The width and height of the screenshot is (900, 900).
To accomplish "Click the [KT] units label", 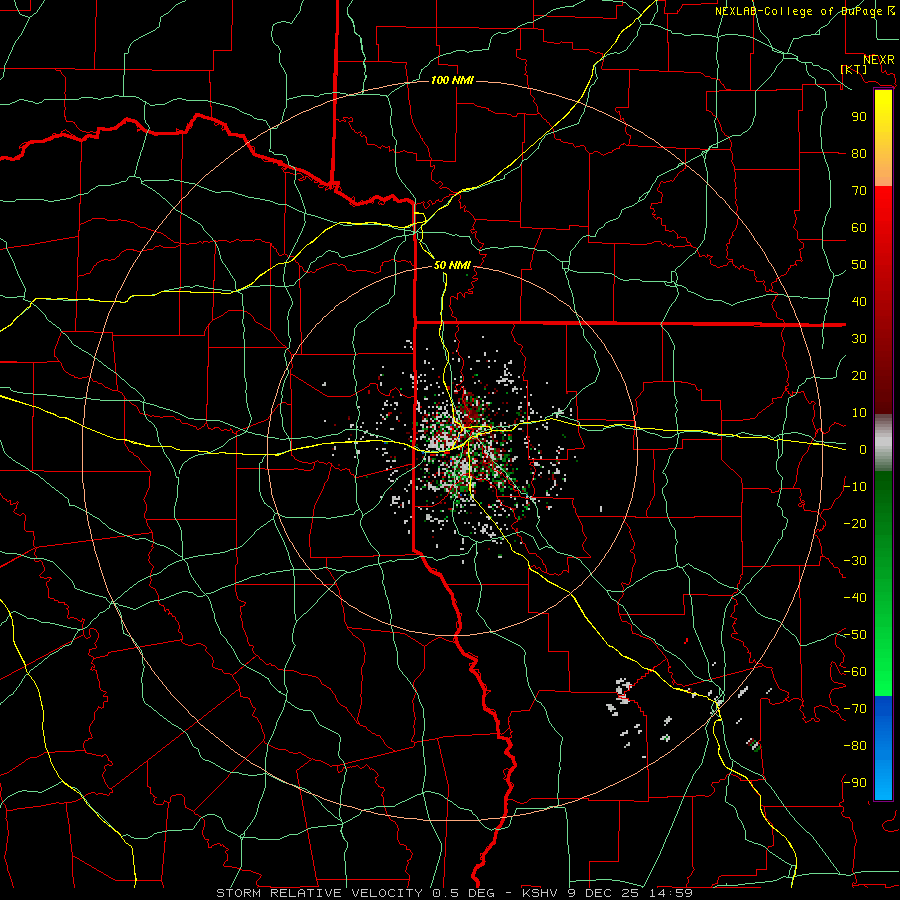I will 854,69.
